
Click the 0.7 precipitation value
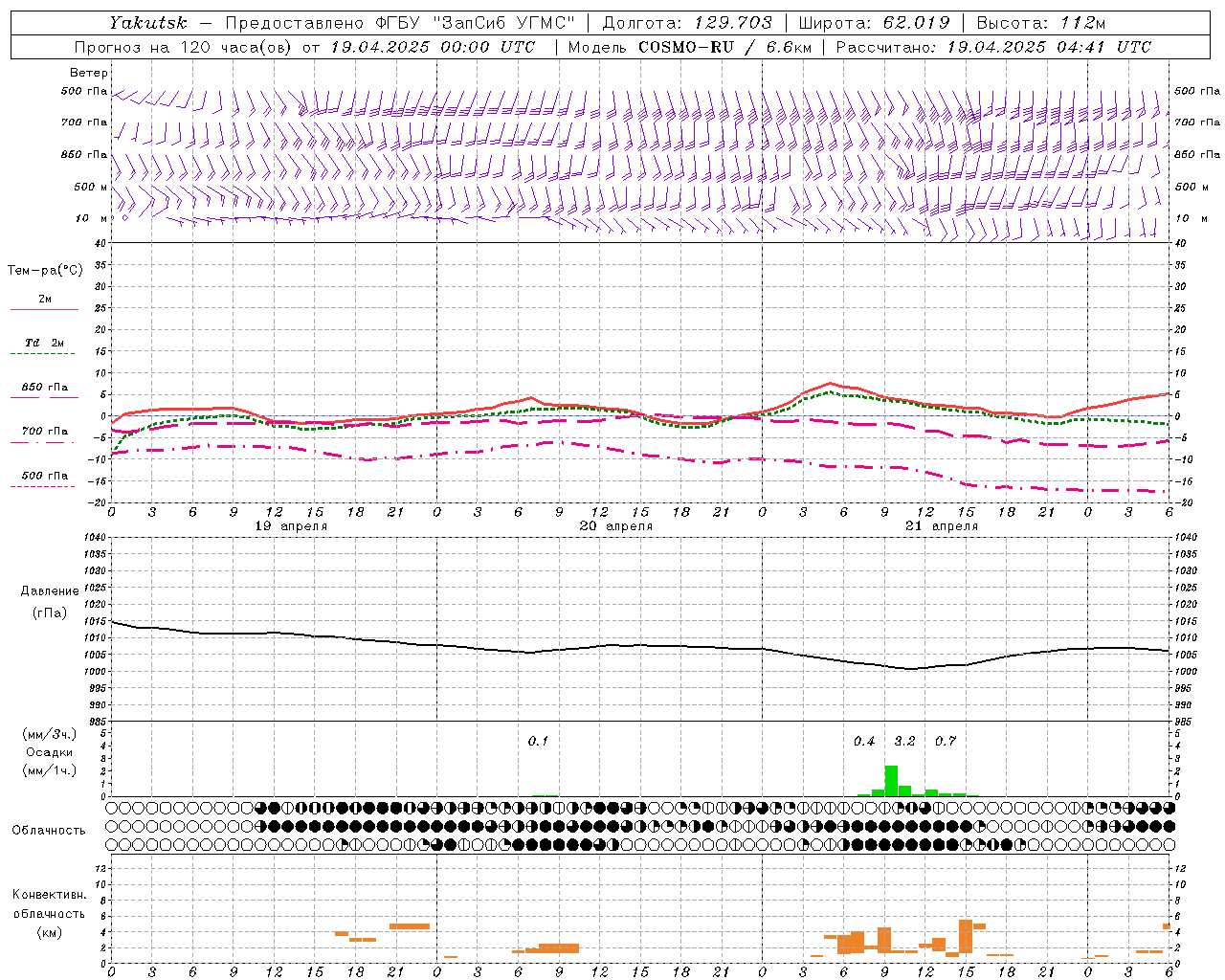946,742
